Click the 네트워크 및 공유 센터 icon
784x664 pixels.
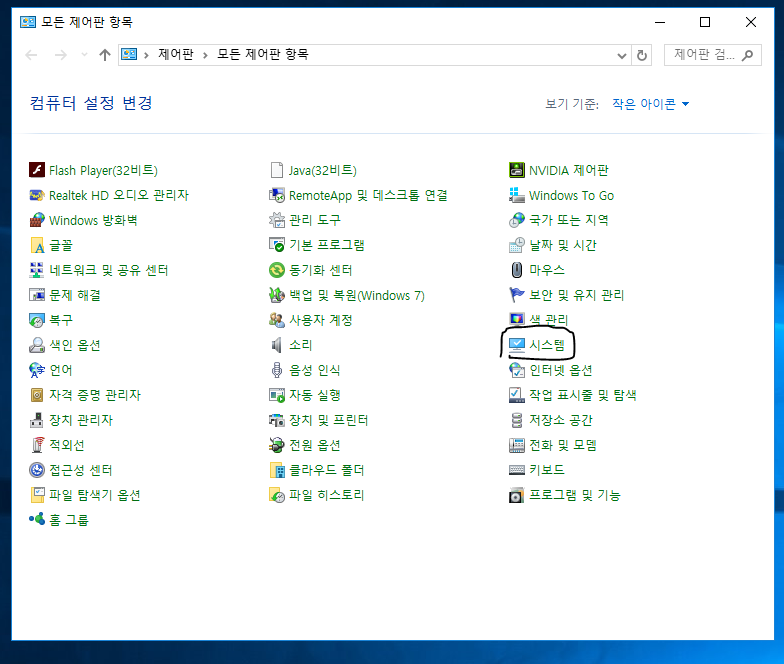[x=37, y=270]
